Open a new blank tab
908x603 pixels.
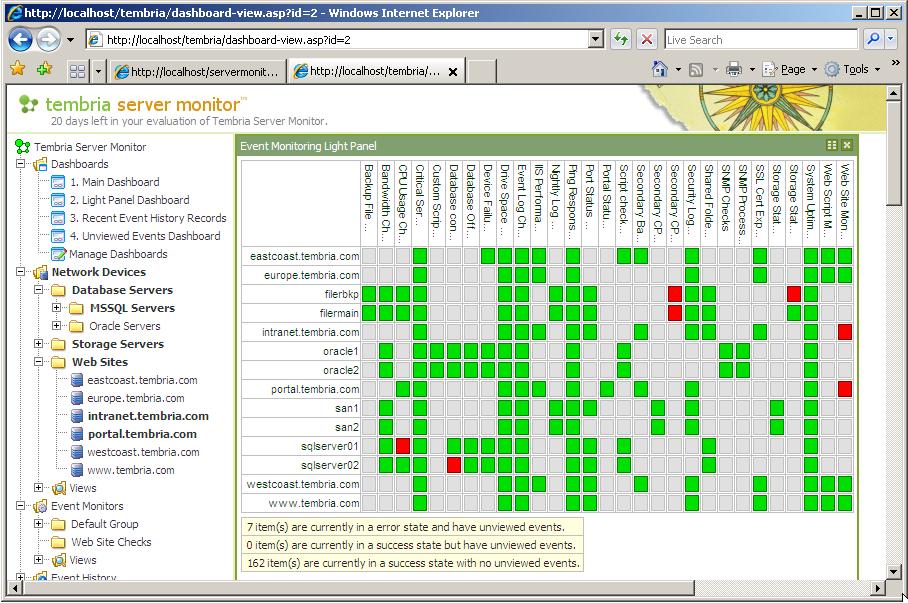click(x=482, y=71)
